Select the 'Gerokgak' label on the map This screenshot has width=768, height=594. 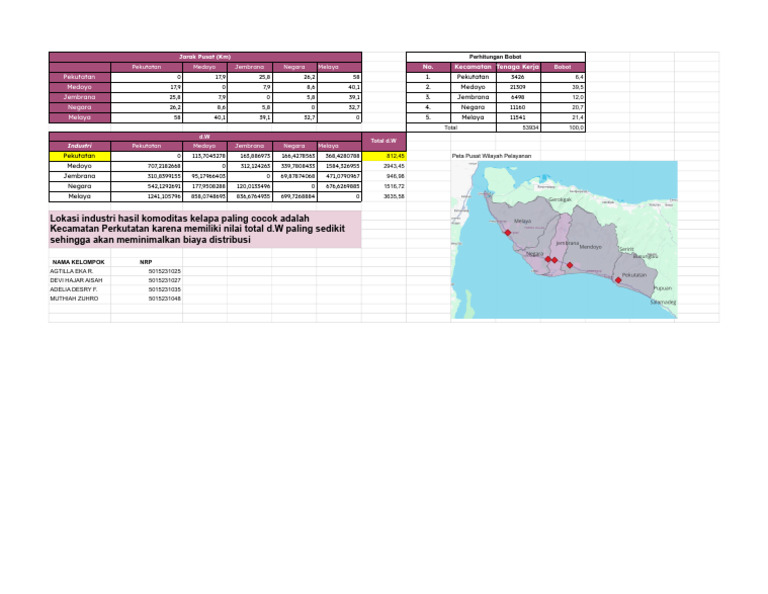pyautogui.click(x=560, y=200)
